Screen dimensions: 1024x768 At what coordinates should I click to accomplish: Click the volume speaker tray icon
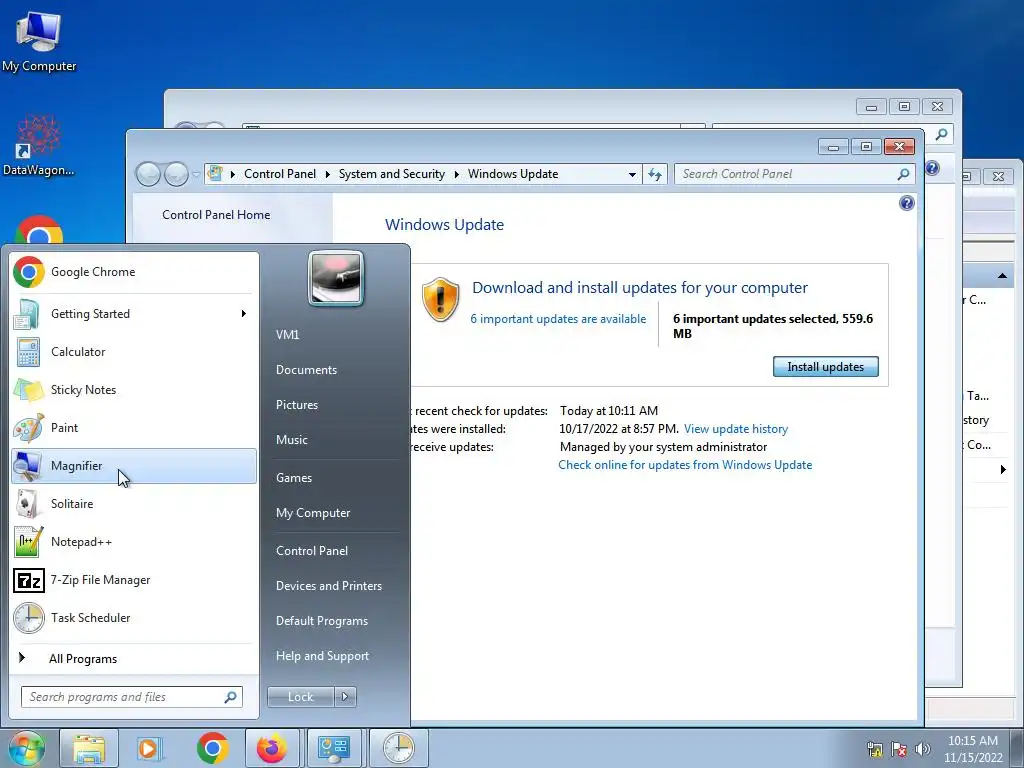[923, 749]
